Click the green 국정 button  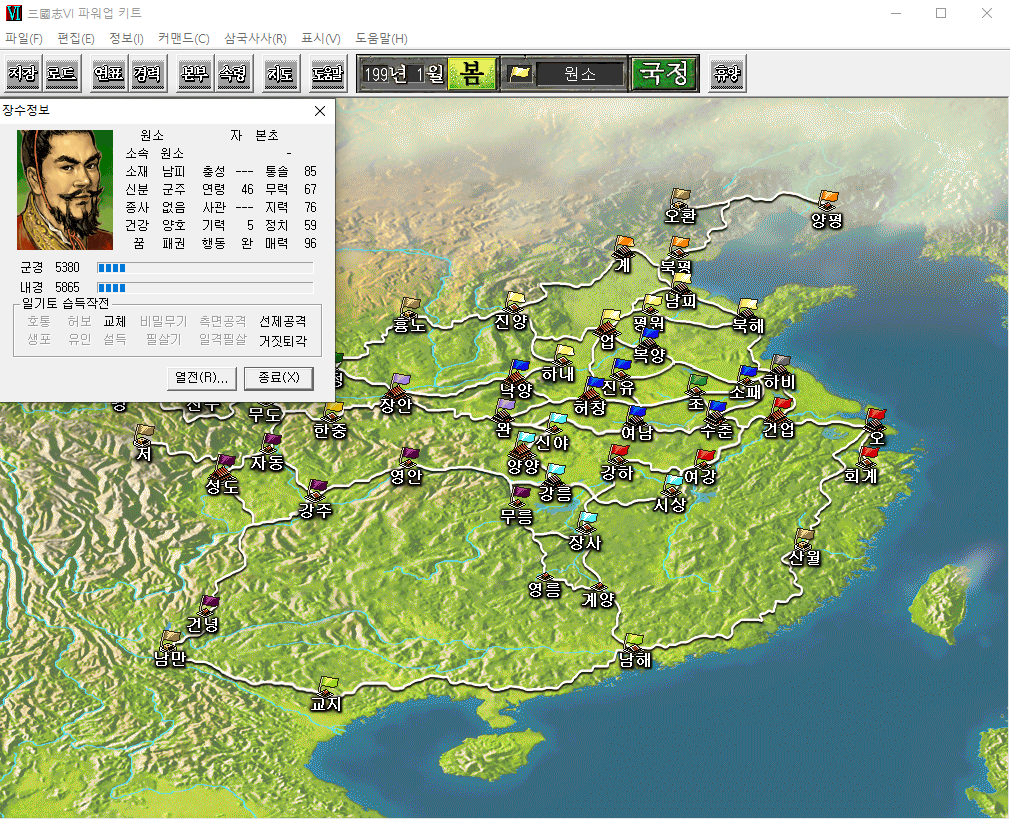coord(664,73)
